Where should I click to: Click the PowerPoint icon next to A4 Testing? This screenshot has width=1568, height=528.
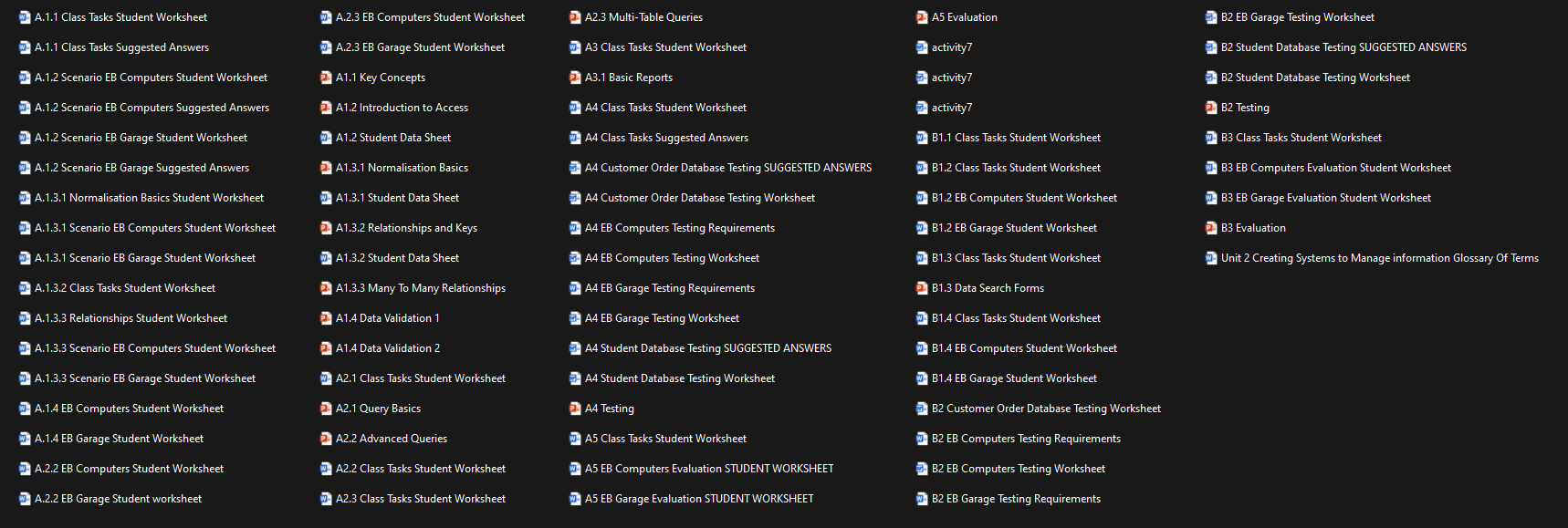[575, 409]
